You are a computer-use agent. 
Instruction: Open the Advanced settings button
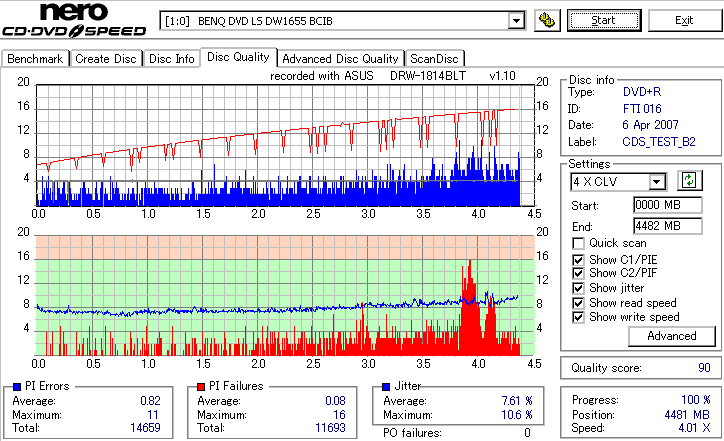coord(672,336)
